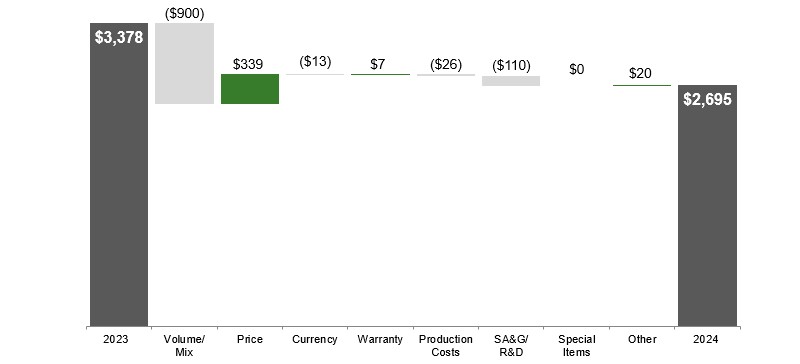
Task: Click the green Price bar
Action: [x=250, y=89]
